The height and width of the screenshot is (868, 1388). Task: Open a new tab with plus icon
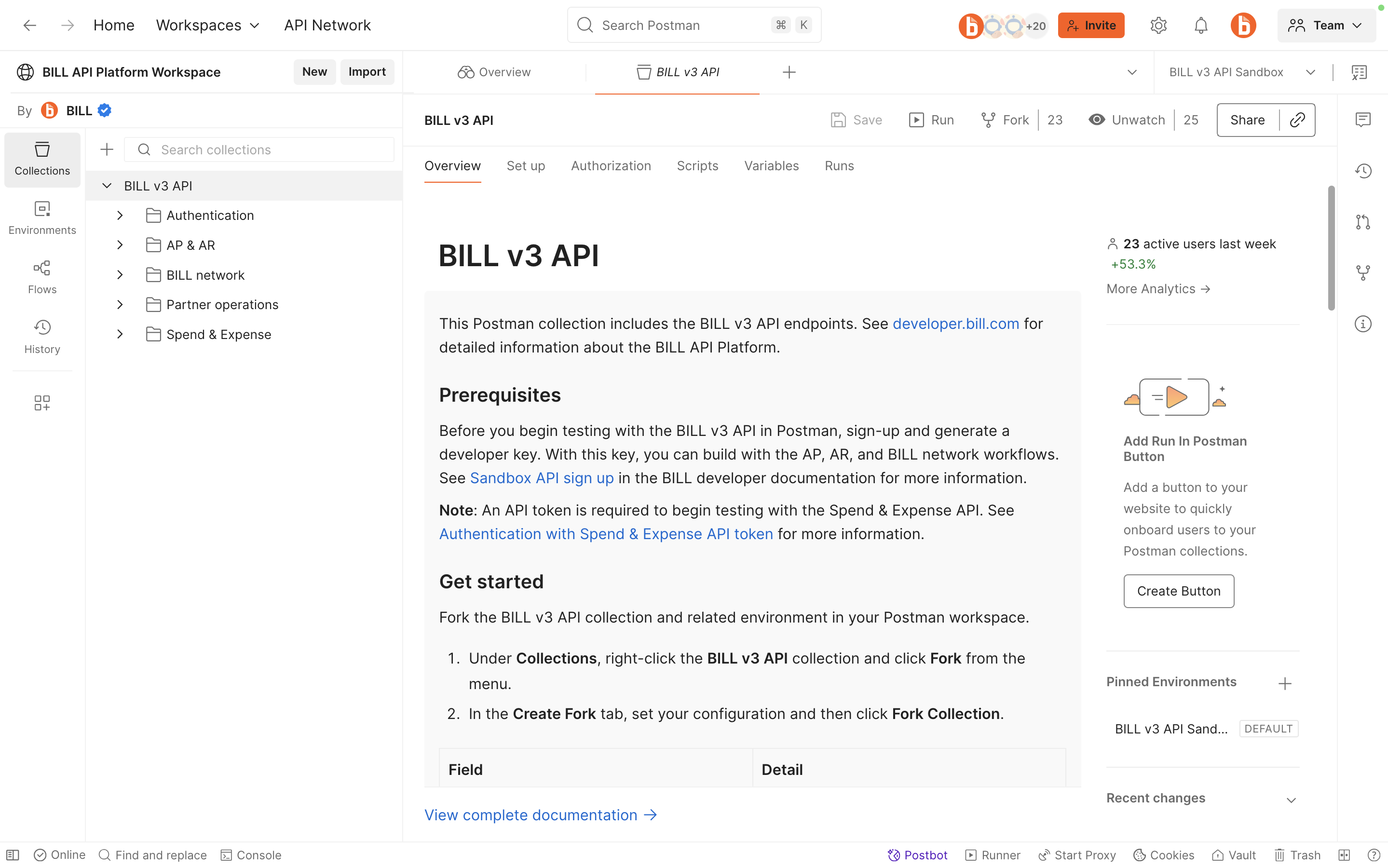(x=789, y=72)
